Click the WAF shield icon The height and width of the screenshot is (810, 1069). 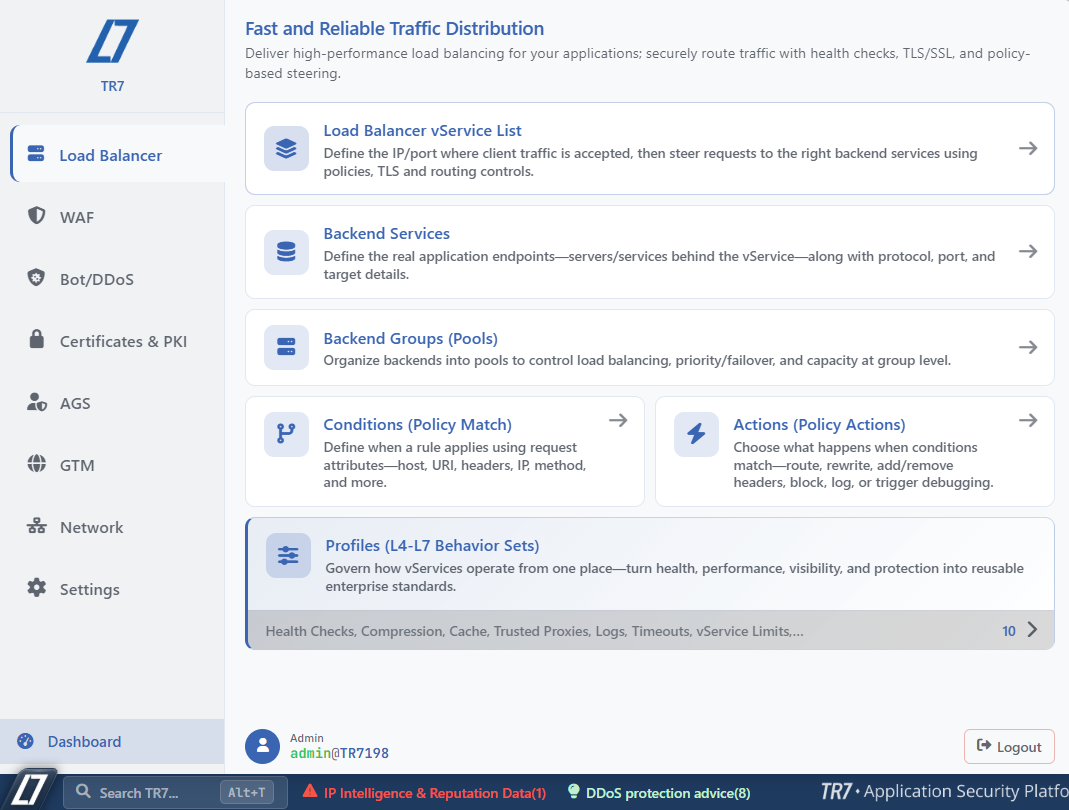36,215
